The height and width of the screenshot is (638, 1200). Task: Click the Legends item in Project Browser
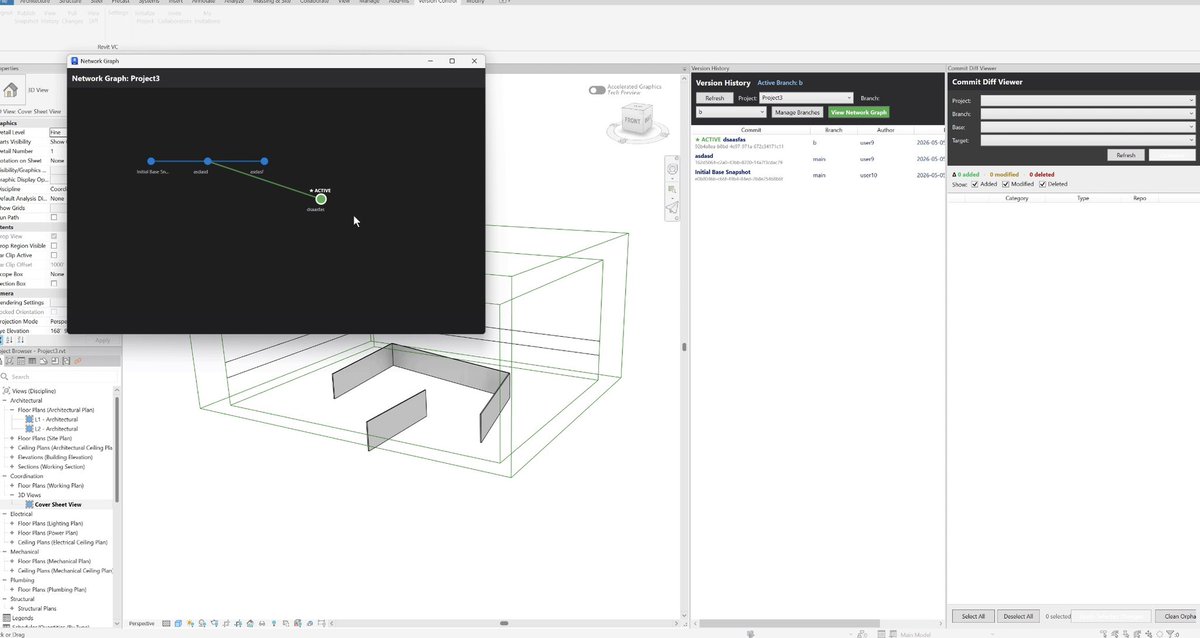[x=22, y=618]
